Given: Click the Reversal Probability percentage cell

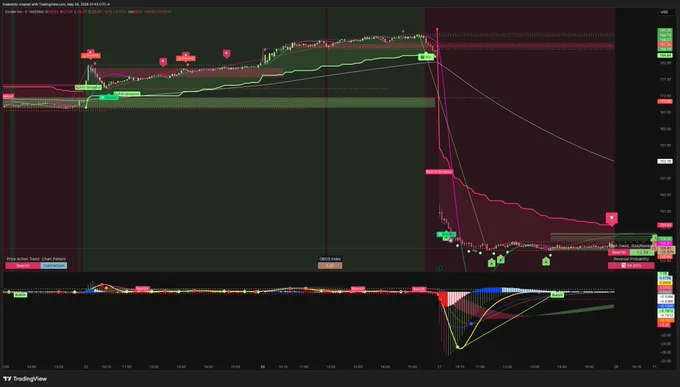Looking at the screenshot, I should click(x=631, y=266).
